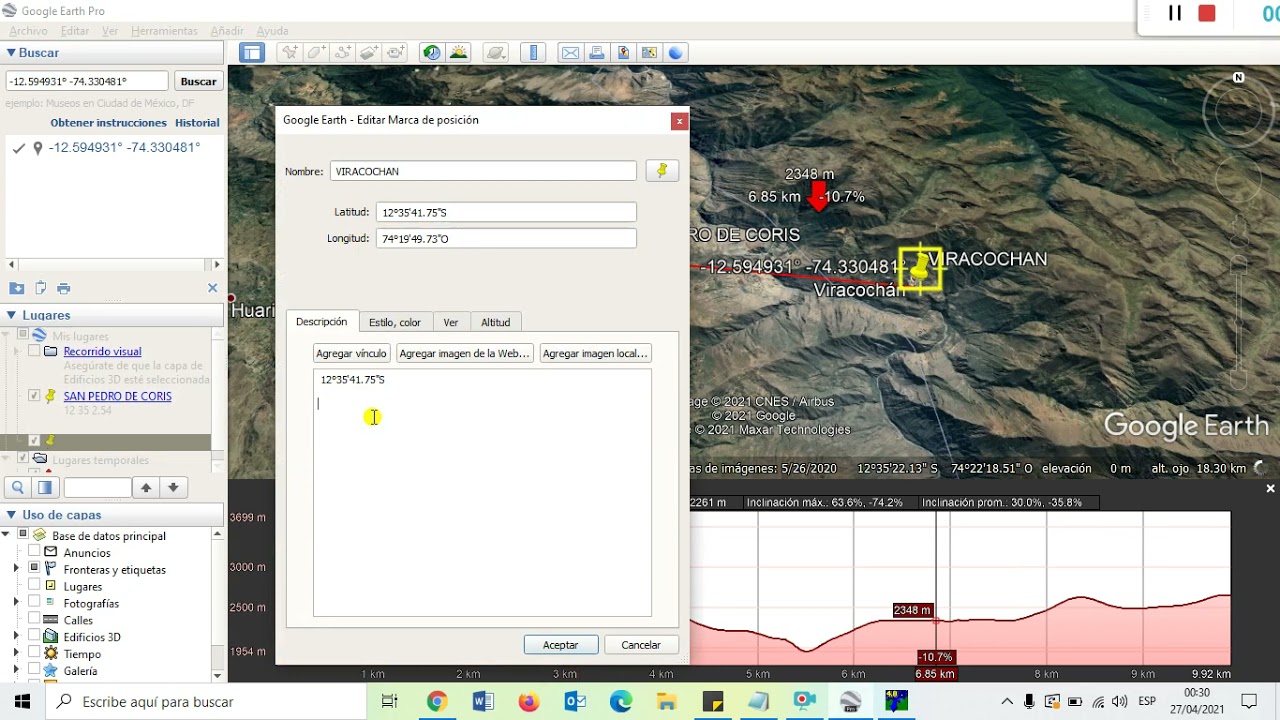Click the save image toolbar icon
Viewport: 1280px width, 720px height.
coord(623,53)
